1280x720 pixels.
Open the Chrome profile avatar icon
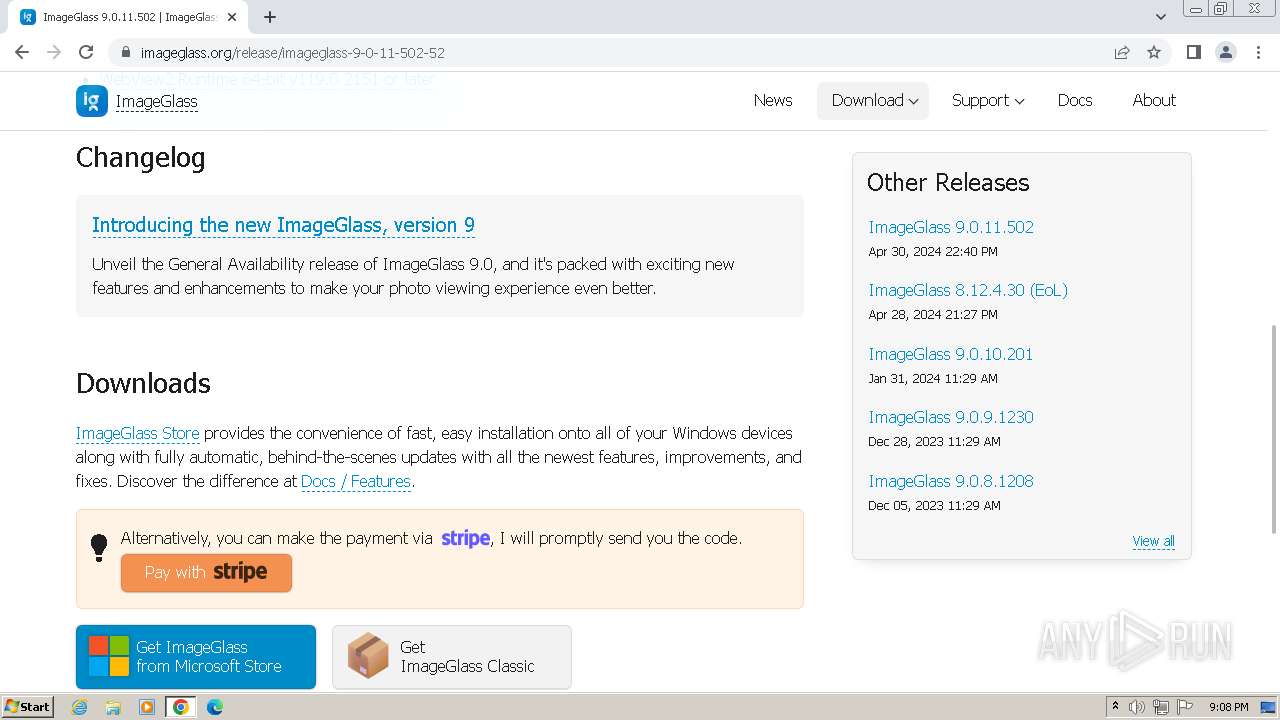pos(1226,52)
